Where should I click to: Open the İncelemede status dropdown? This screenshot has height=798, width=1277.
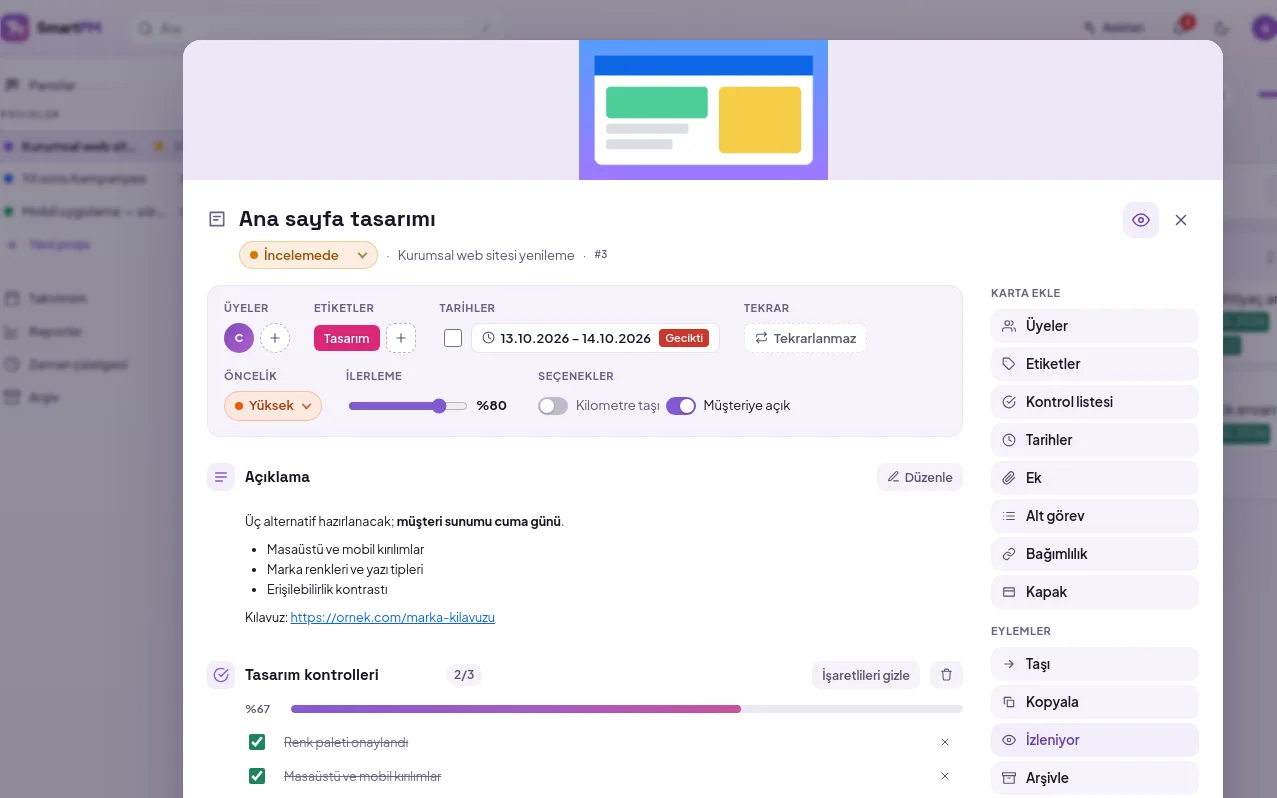308,255
